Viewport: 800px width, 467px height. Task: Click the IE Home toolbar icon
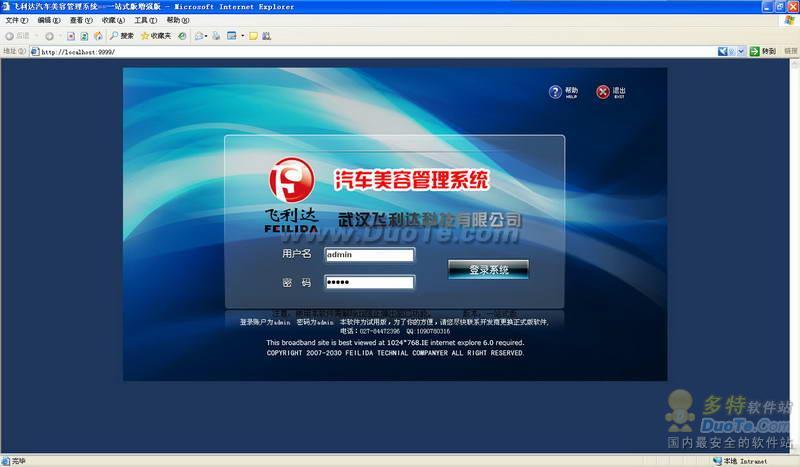pos(97,36)
